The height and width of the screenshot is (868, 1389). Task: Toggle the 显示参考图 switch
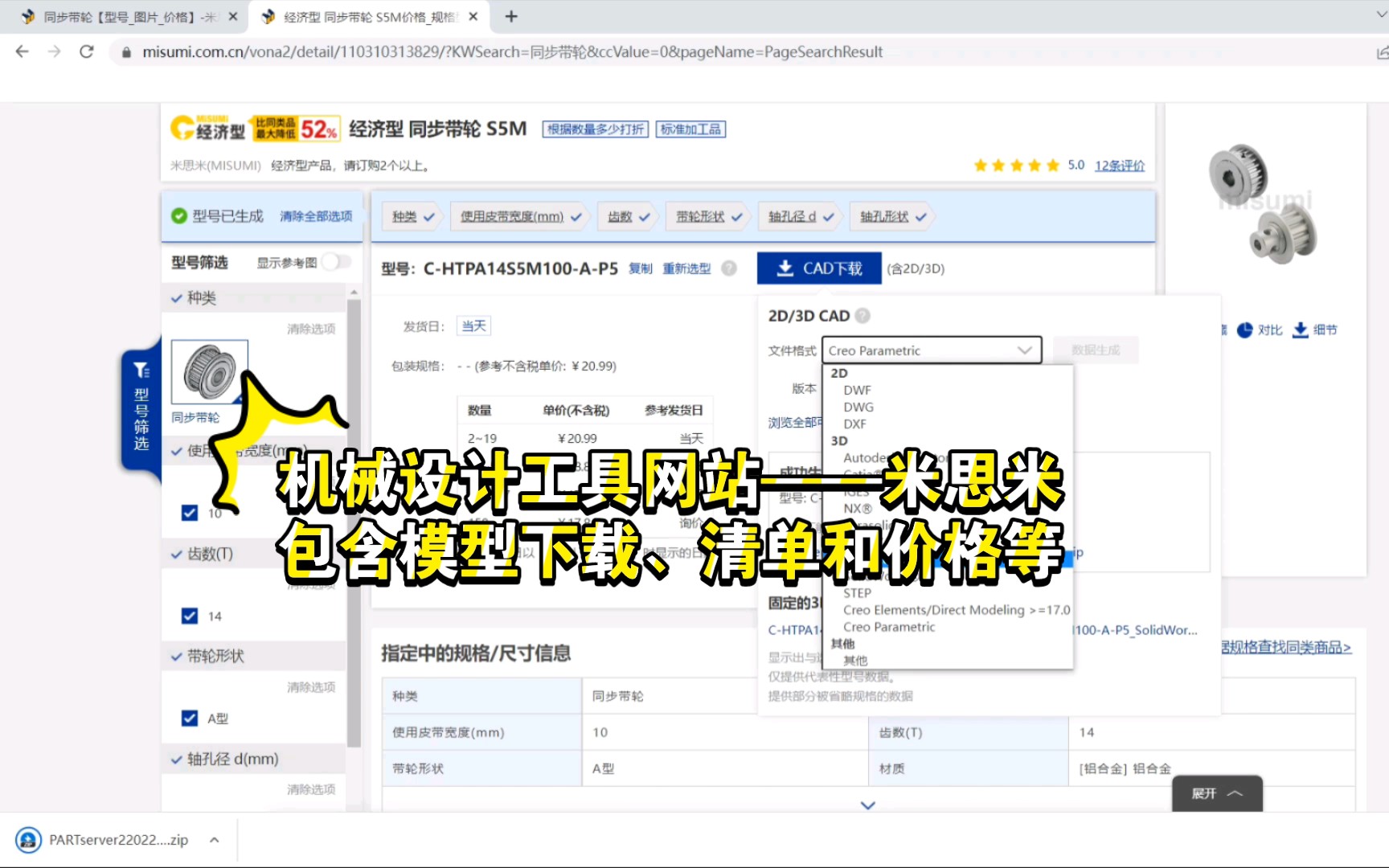[336, 262]
